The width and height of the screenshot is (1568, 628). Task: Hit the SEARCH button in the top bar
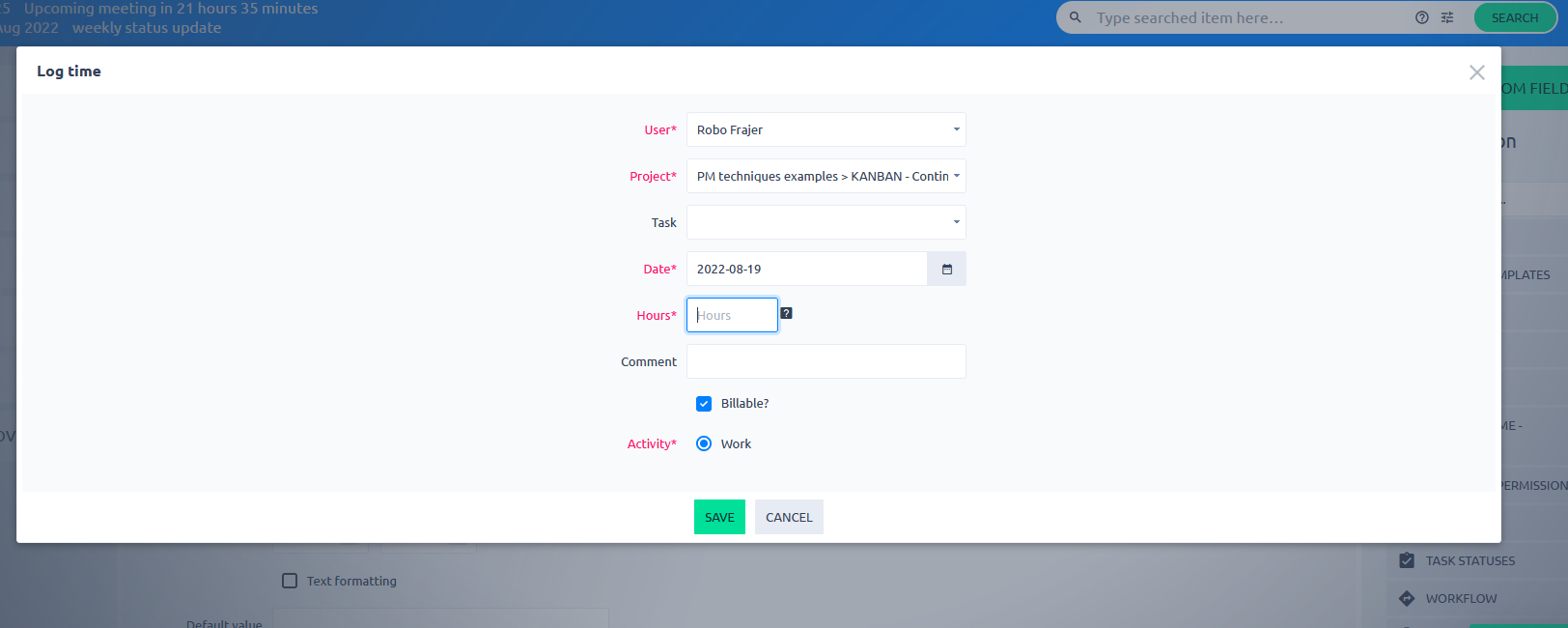[1514, 17]
